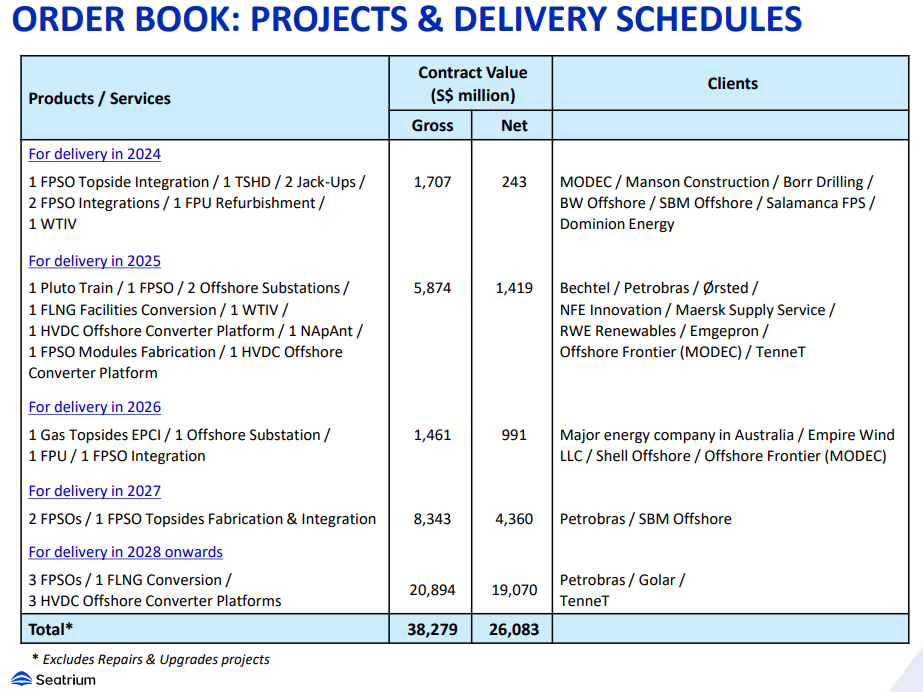Select 'Petrobras / SBM Offshore' clients

point(646,519)
